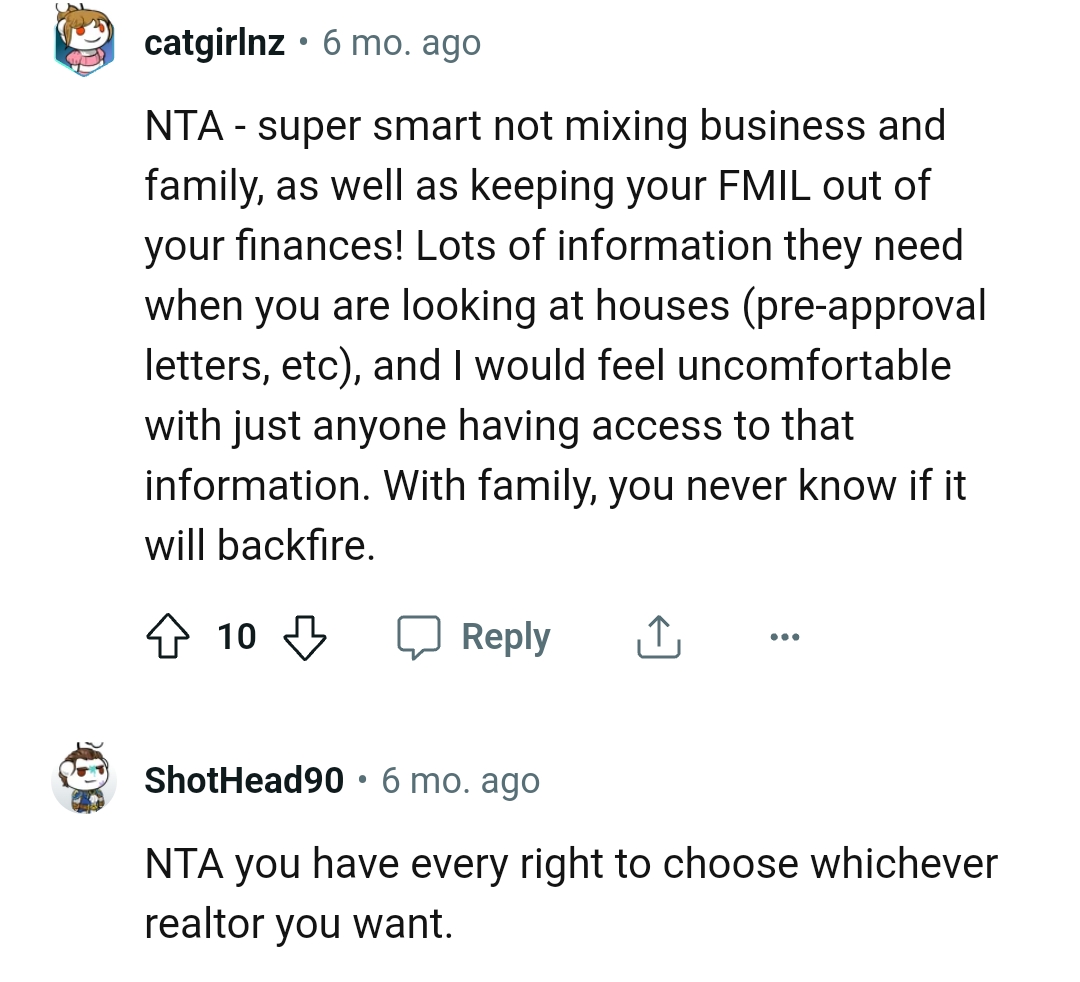
Task: Toggle the downvote arrow to disagree
Action: pos(306,636)
